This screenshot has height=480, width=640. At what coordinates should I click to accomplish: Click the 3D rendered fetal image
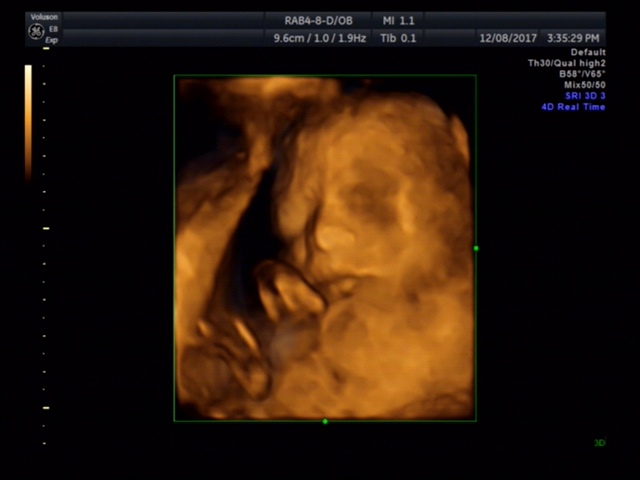point(325,248)
